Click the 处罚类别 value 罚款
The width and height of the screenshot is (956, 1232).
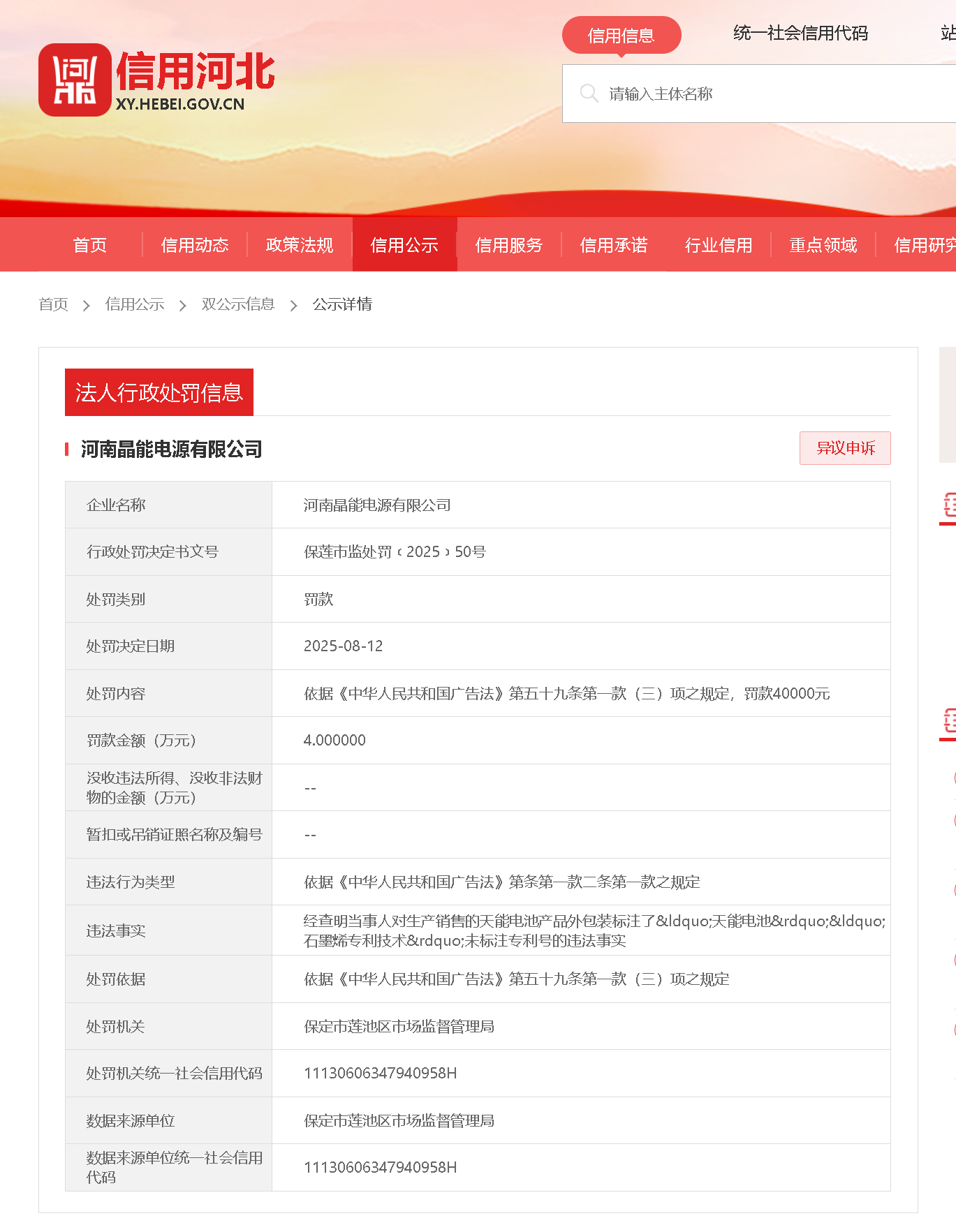coord(318,599)
